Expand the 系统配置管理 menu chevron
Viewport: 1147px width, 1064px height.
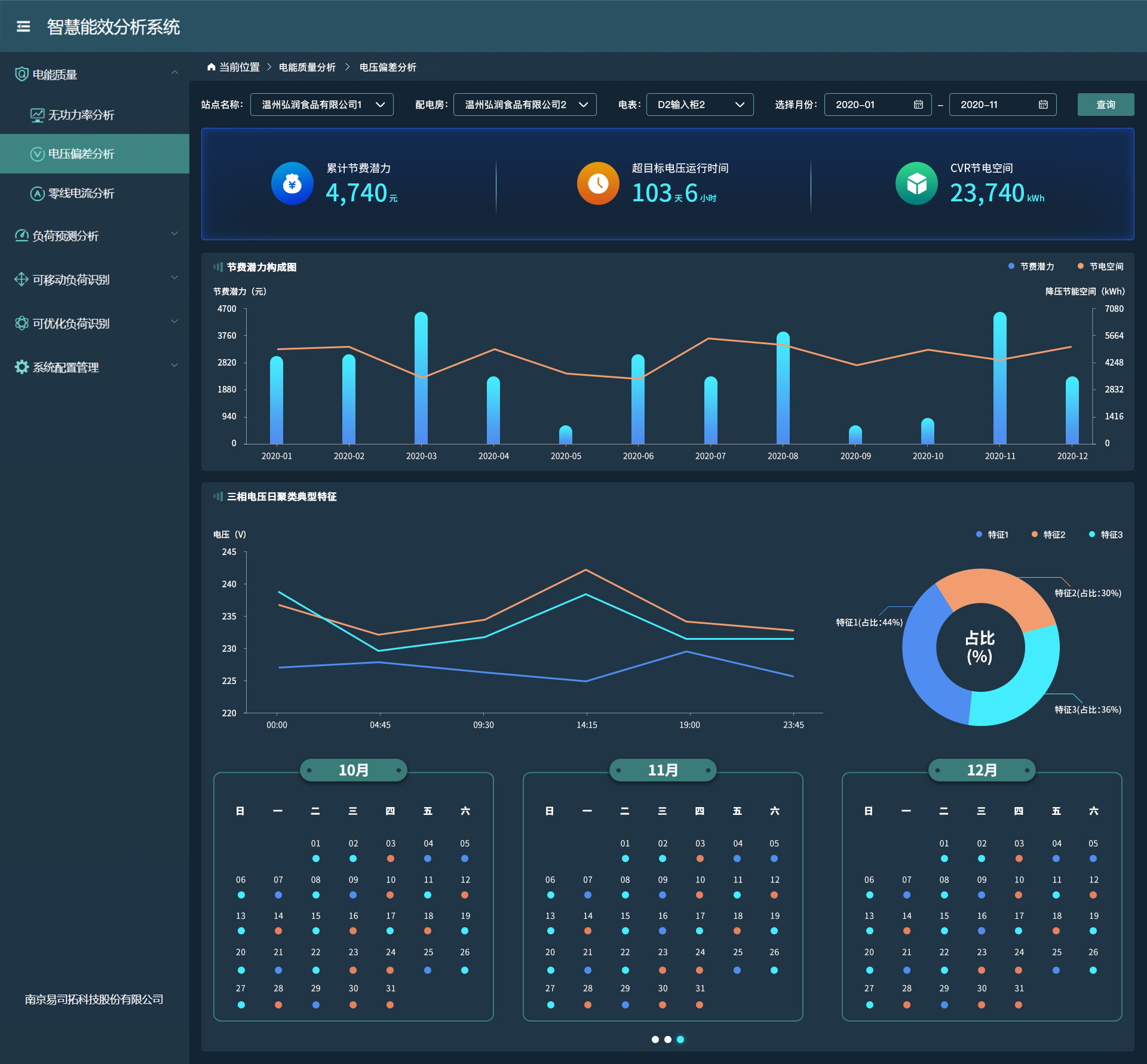tap(174, 365)
